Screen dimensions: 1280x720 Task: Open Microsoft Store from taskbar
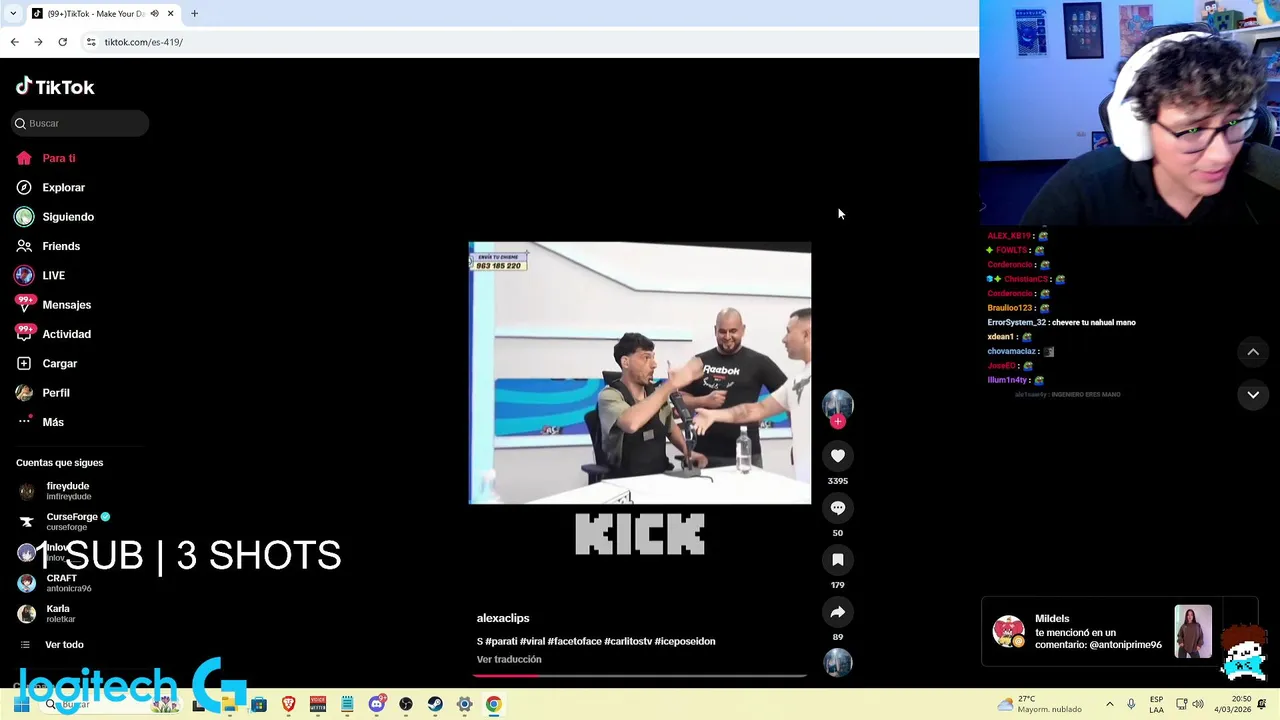coord(259,704)
